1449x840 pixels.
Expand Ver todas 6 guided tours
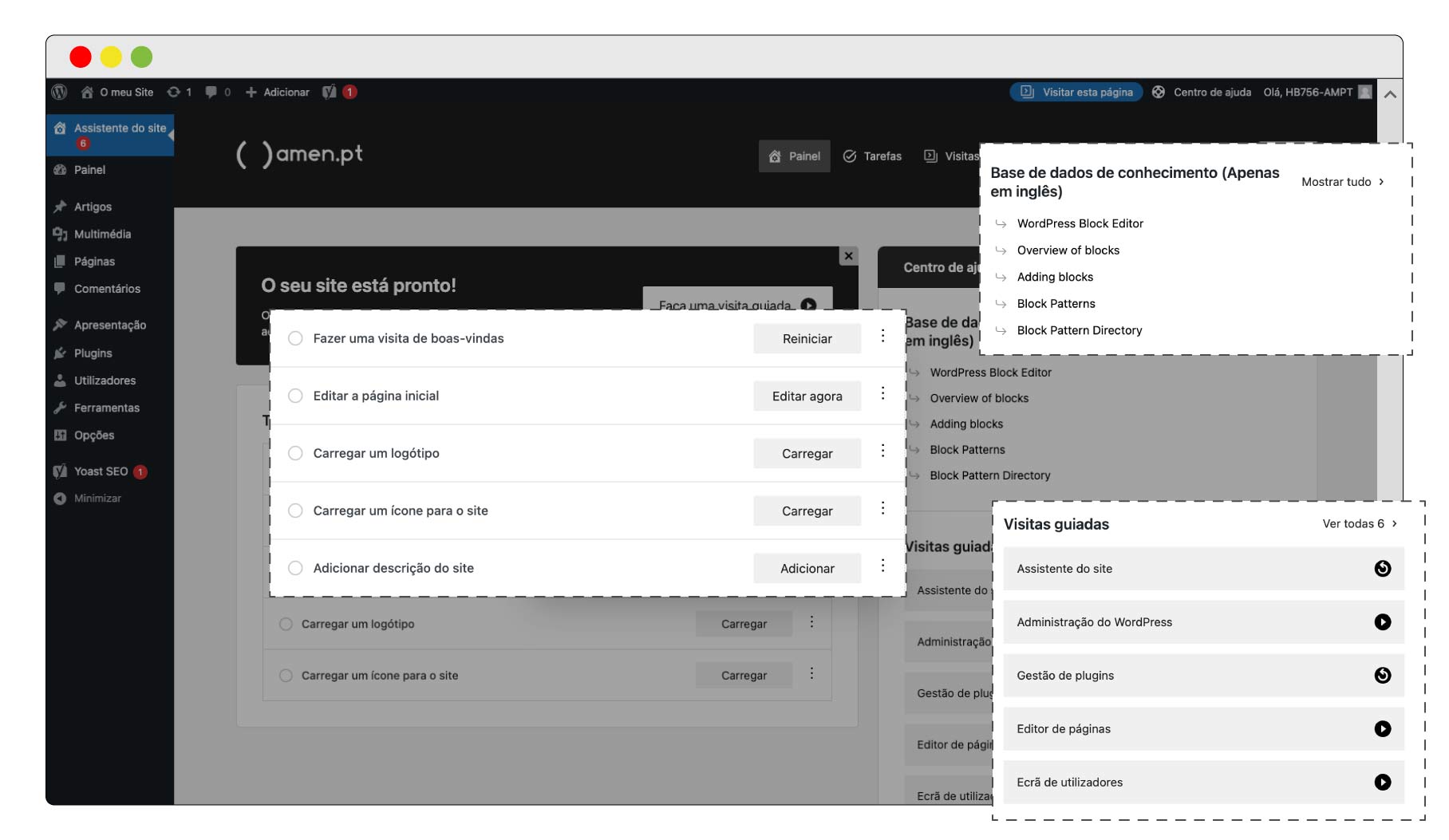point(1360,523)
